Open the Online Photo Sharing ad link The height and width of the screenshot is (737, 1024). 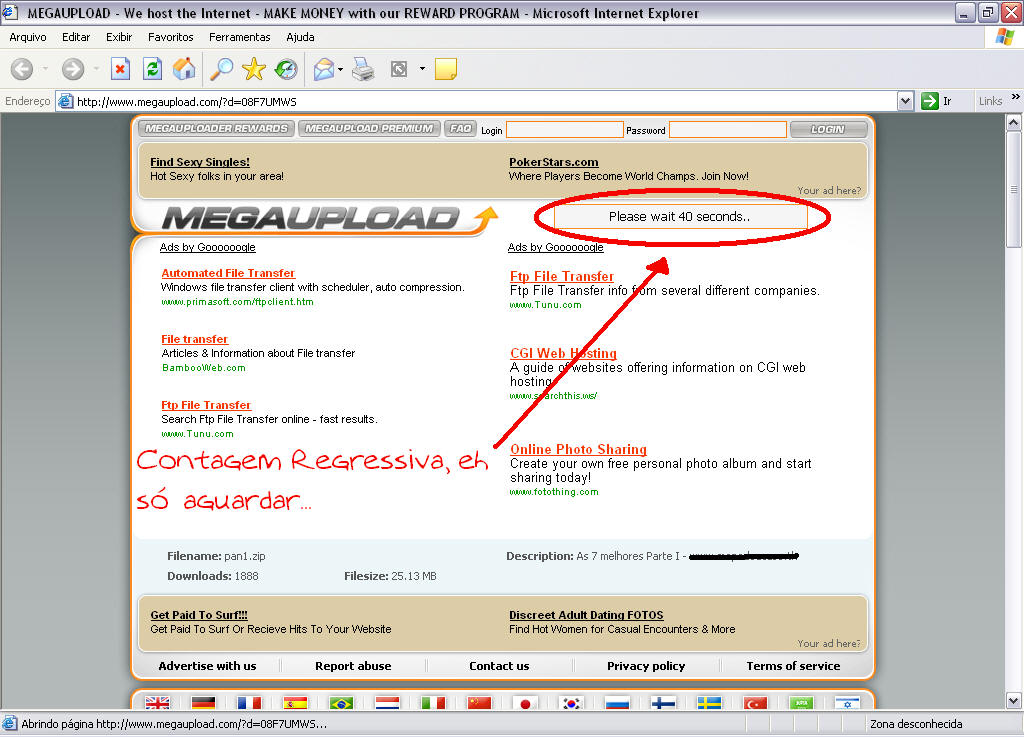tap(578, 449)
